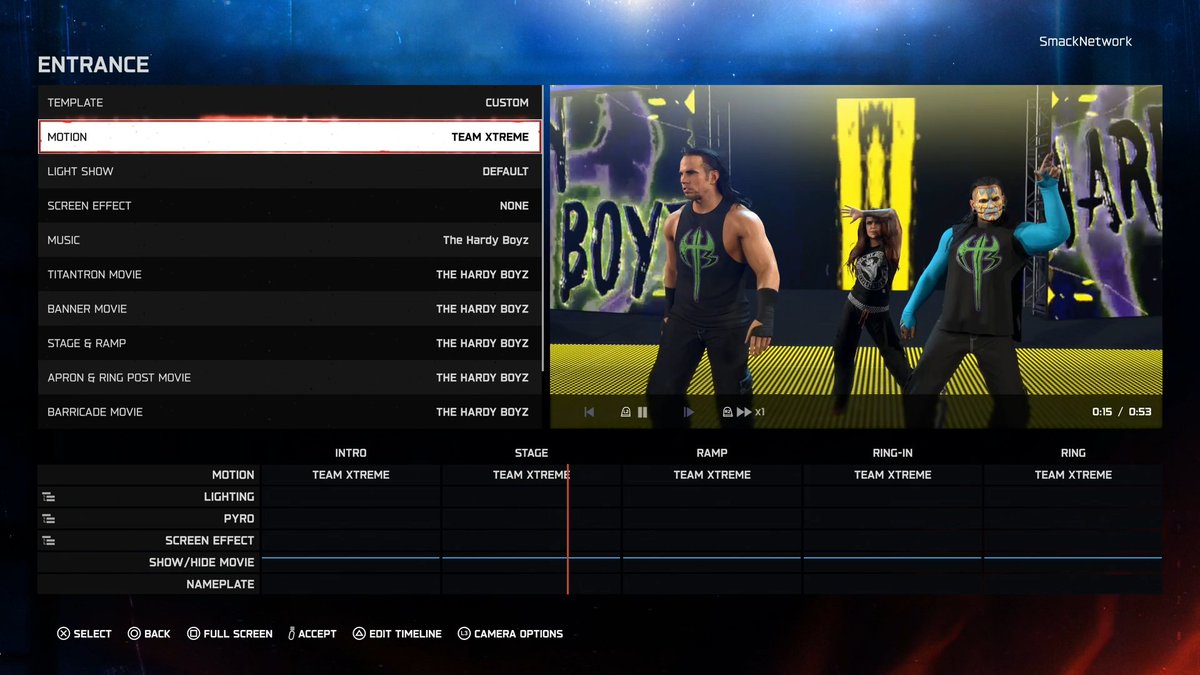Viewport: 1200px width, 675px height.
Task: Click Team Xtreme motion under Ramp
Action: [712, 475]
